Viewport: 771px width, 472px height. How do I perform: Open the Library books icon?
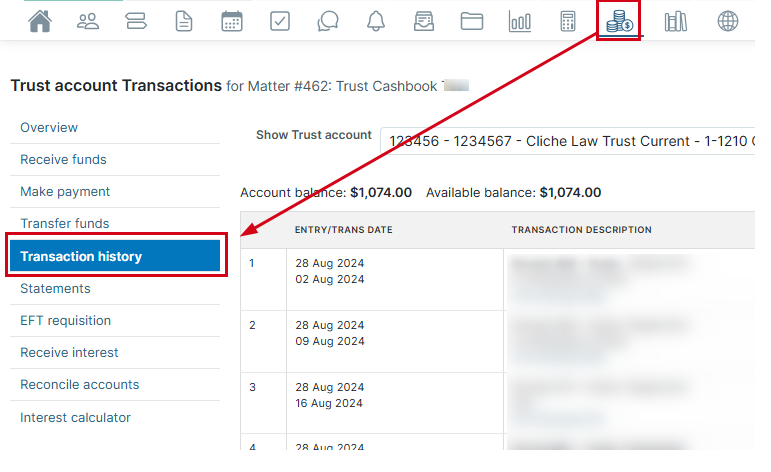(676, 21)
